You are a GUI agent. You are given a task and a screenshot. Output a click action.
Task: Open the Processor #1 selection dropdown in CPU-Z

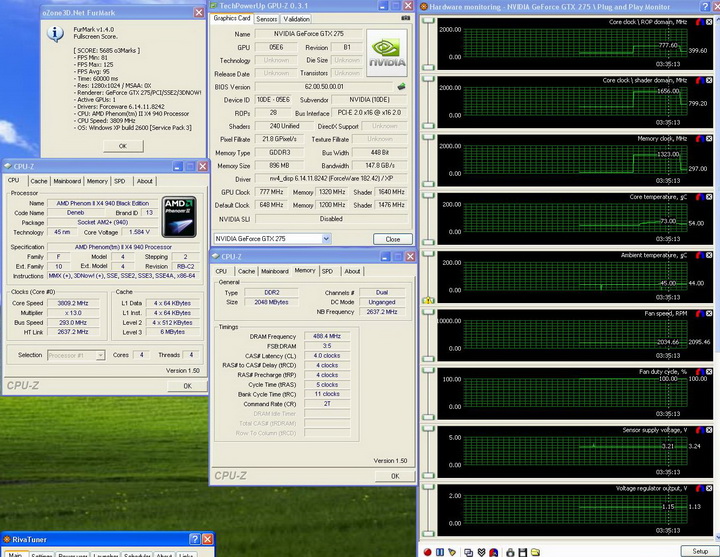click(100, 355)
